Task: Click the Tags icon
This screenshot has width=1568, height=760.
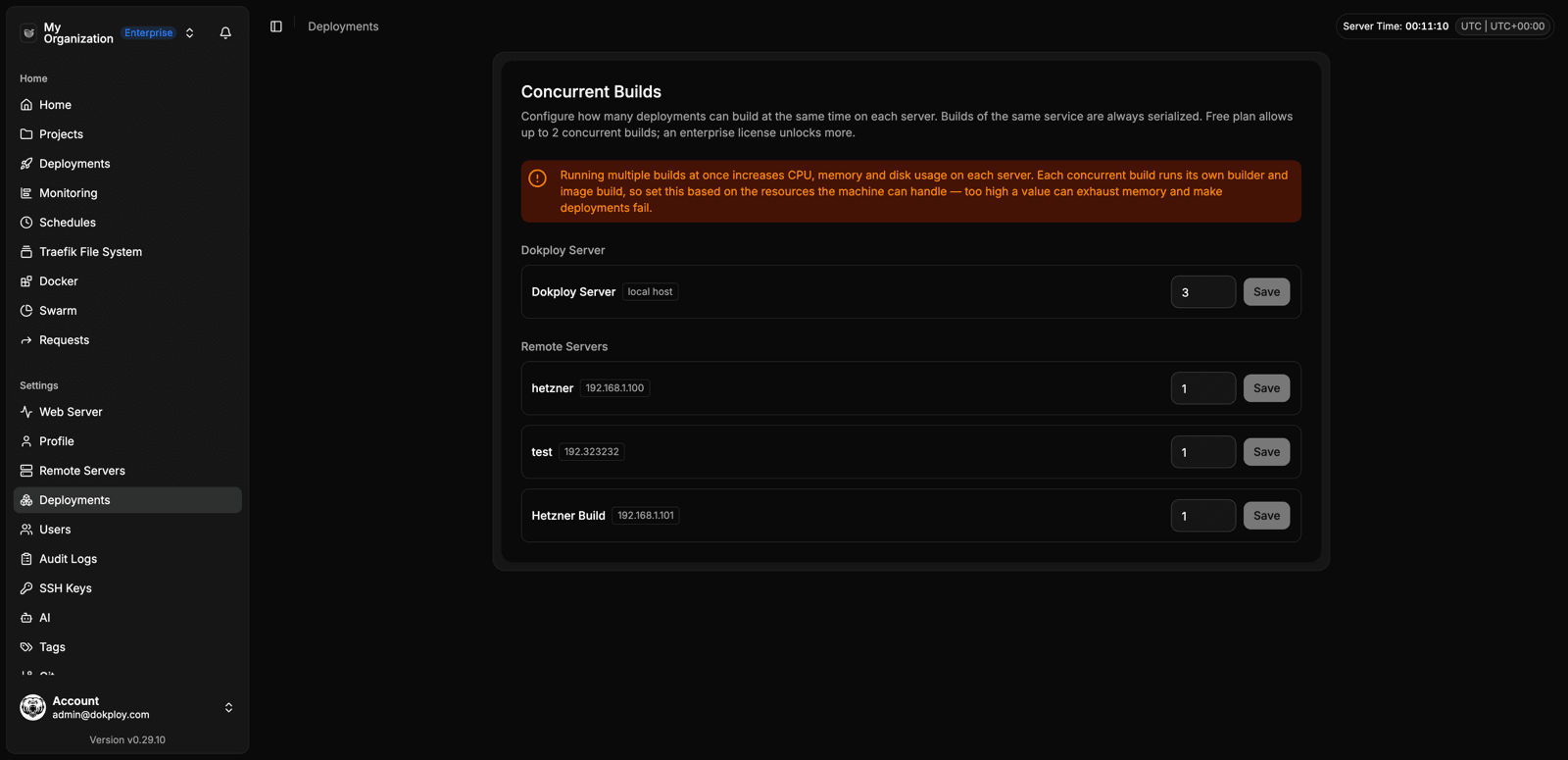Action: click(26, 647)
